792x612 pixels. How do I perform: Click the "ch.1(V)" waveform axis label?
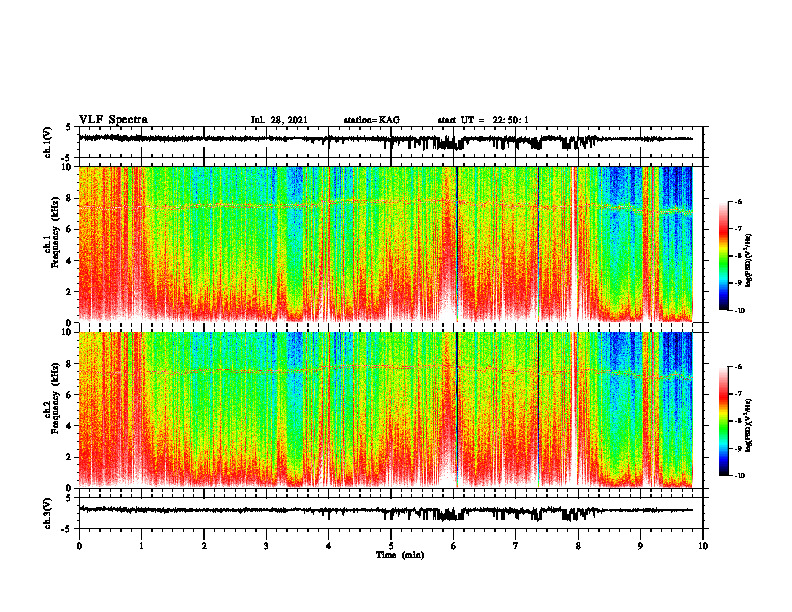(48, 142)
